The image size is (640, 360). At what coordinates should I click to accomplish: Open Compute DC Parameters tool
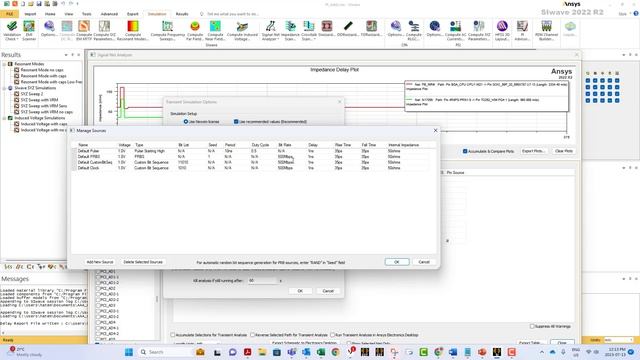pos(104,30)
